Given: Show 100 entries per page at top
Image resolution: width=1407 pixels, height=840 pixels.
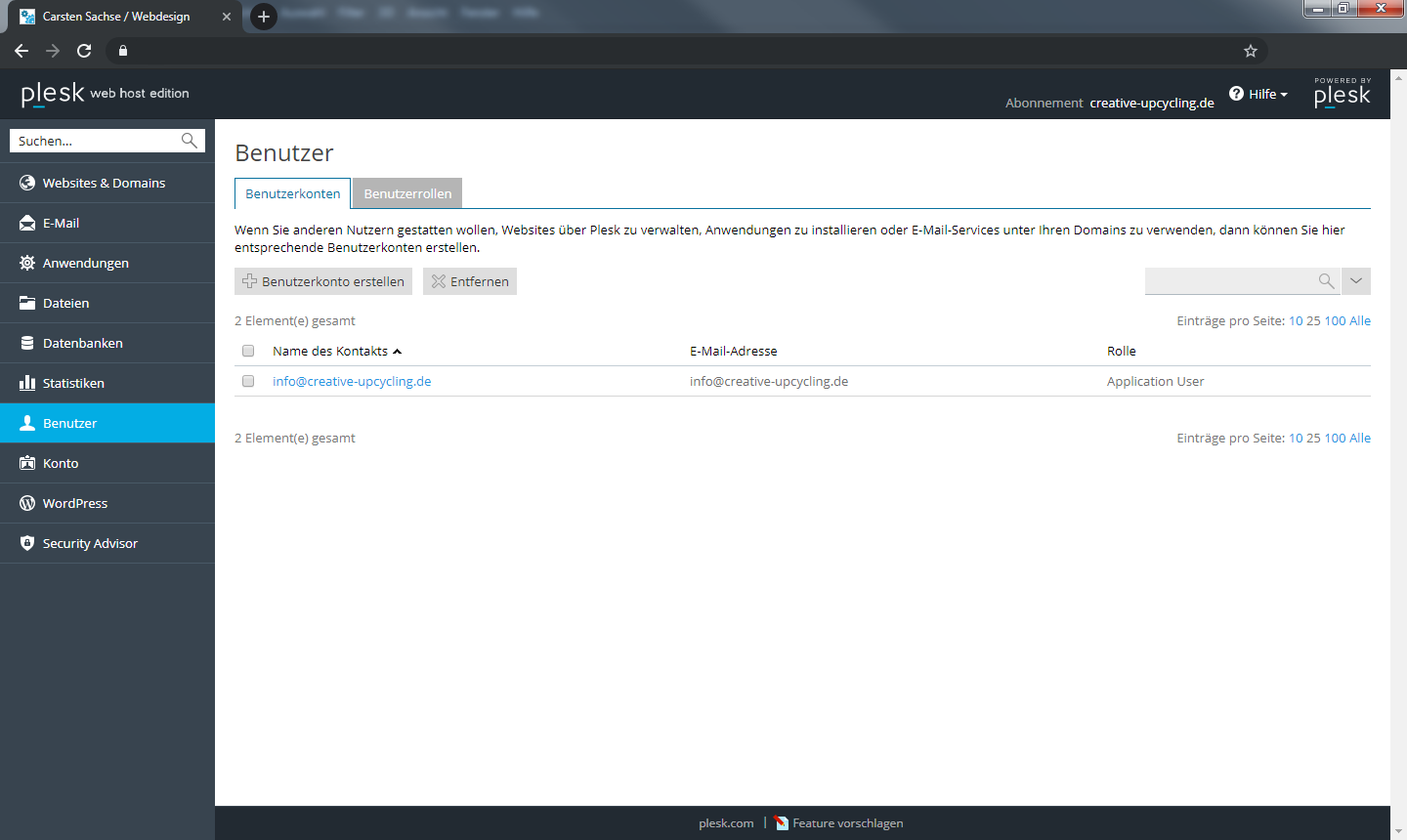Looking at the screenshot, I should pyautogui.click(x=1335, y=320).
